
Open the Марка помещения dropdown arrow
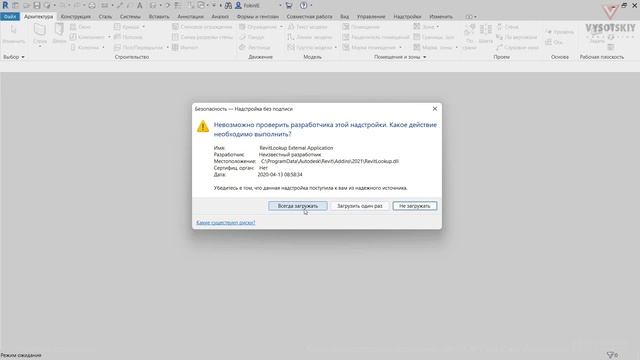(400, 47)
